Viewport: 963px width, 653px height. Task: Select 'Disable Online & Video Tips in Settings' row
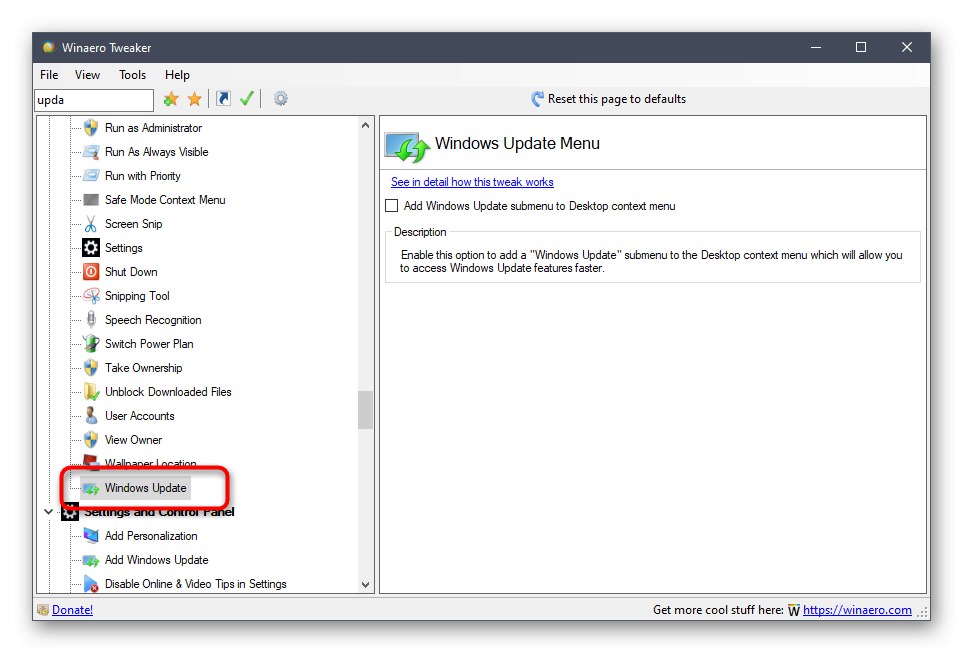coord(195,584)
